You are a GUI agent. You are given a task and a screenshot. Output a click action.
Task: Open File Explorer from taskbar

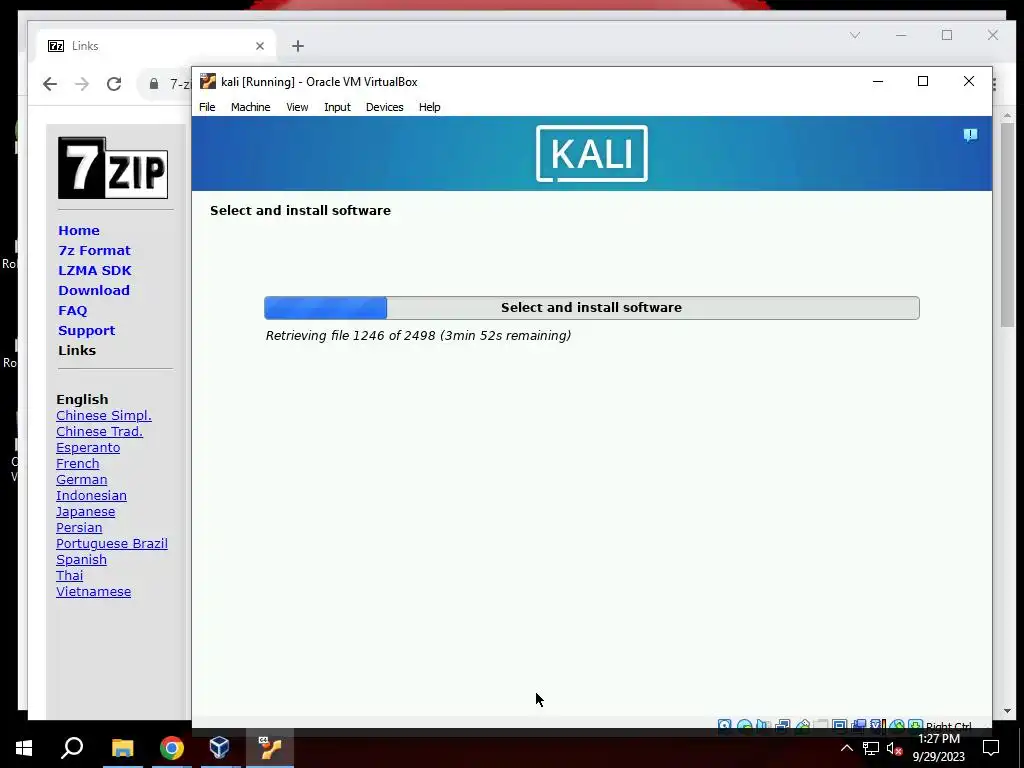point(122,748)
